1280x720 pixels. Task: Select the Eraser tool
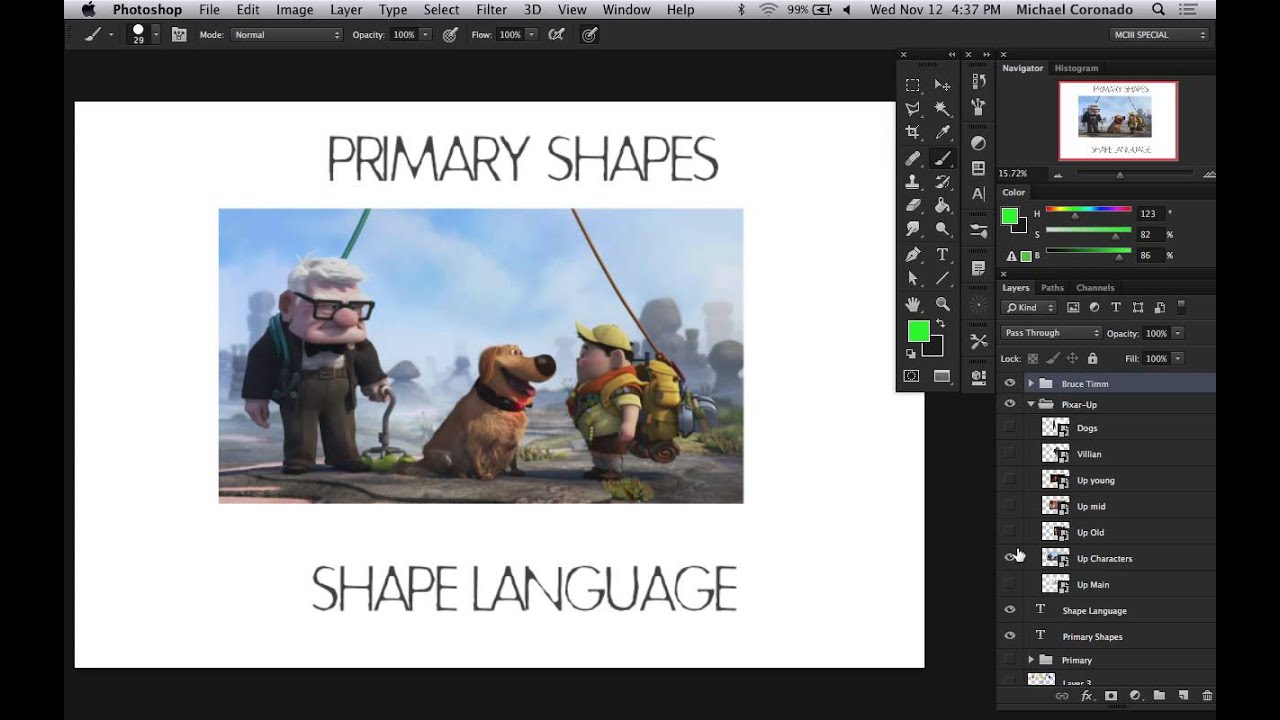click(x=912, y=205)
